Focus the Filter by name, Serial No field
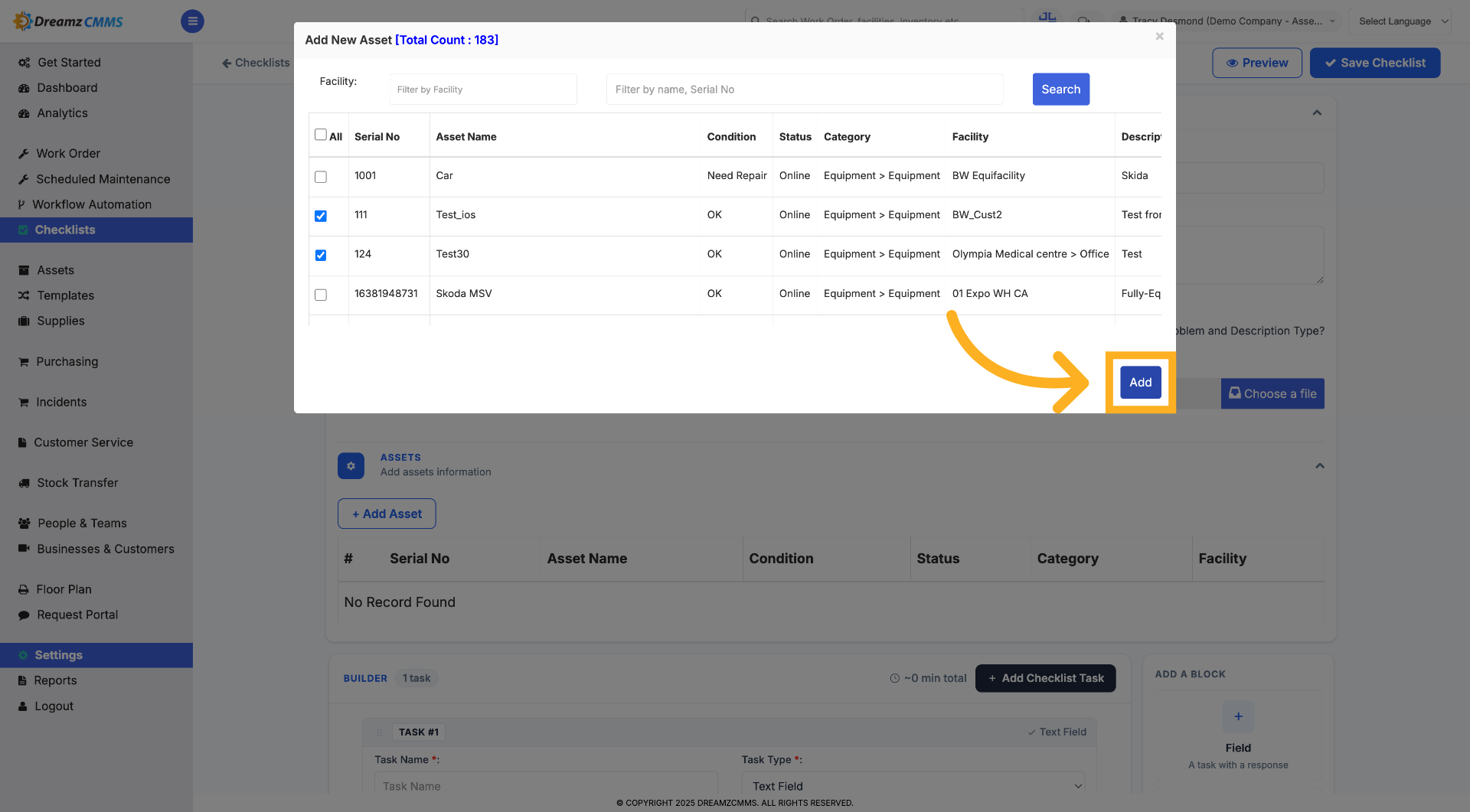Viewport: 1470px width, 812px height. tap(805, 90)
